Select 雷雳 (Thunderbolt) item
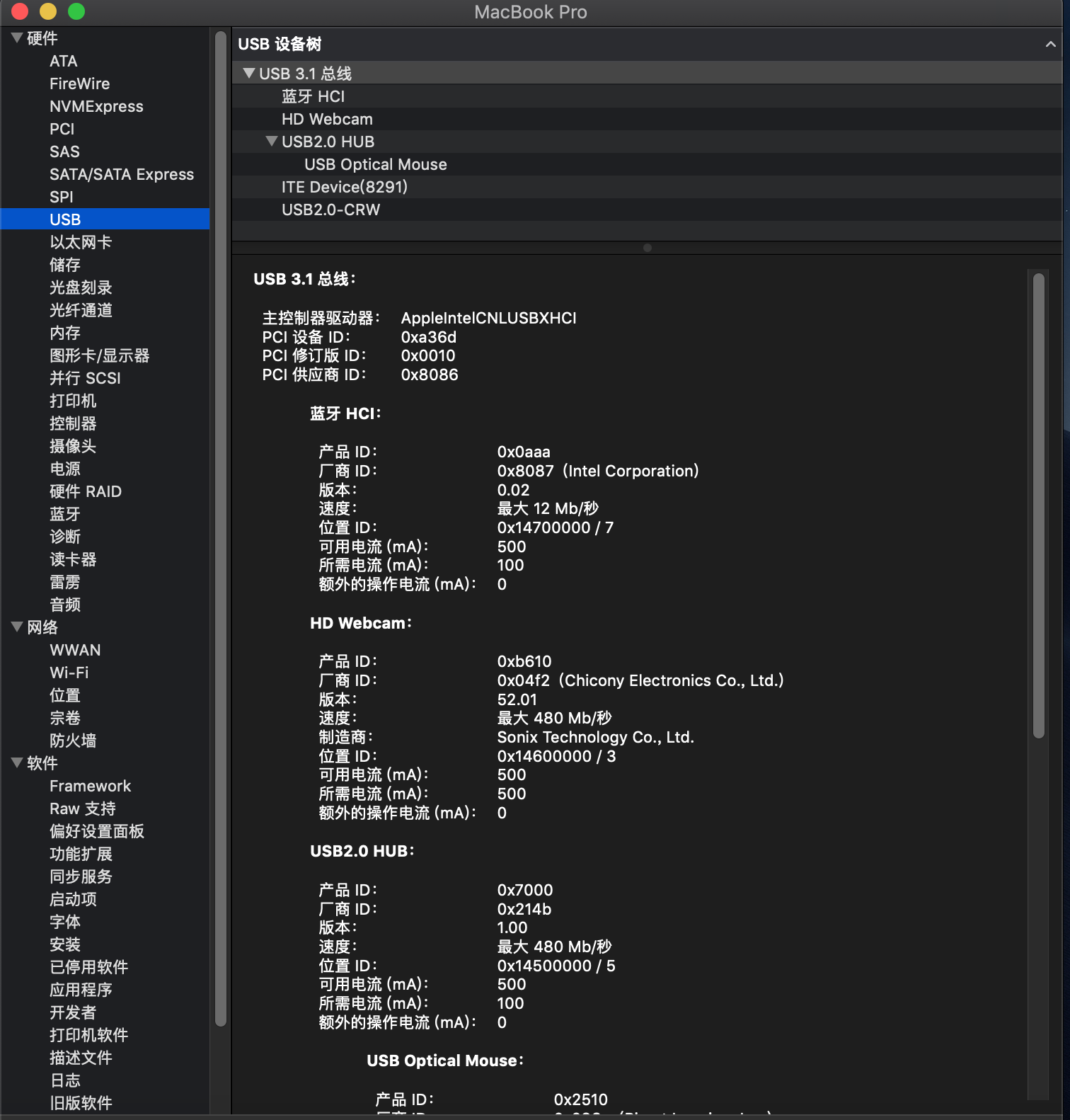 65,582
